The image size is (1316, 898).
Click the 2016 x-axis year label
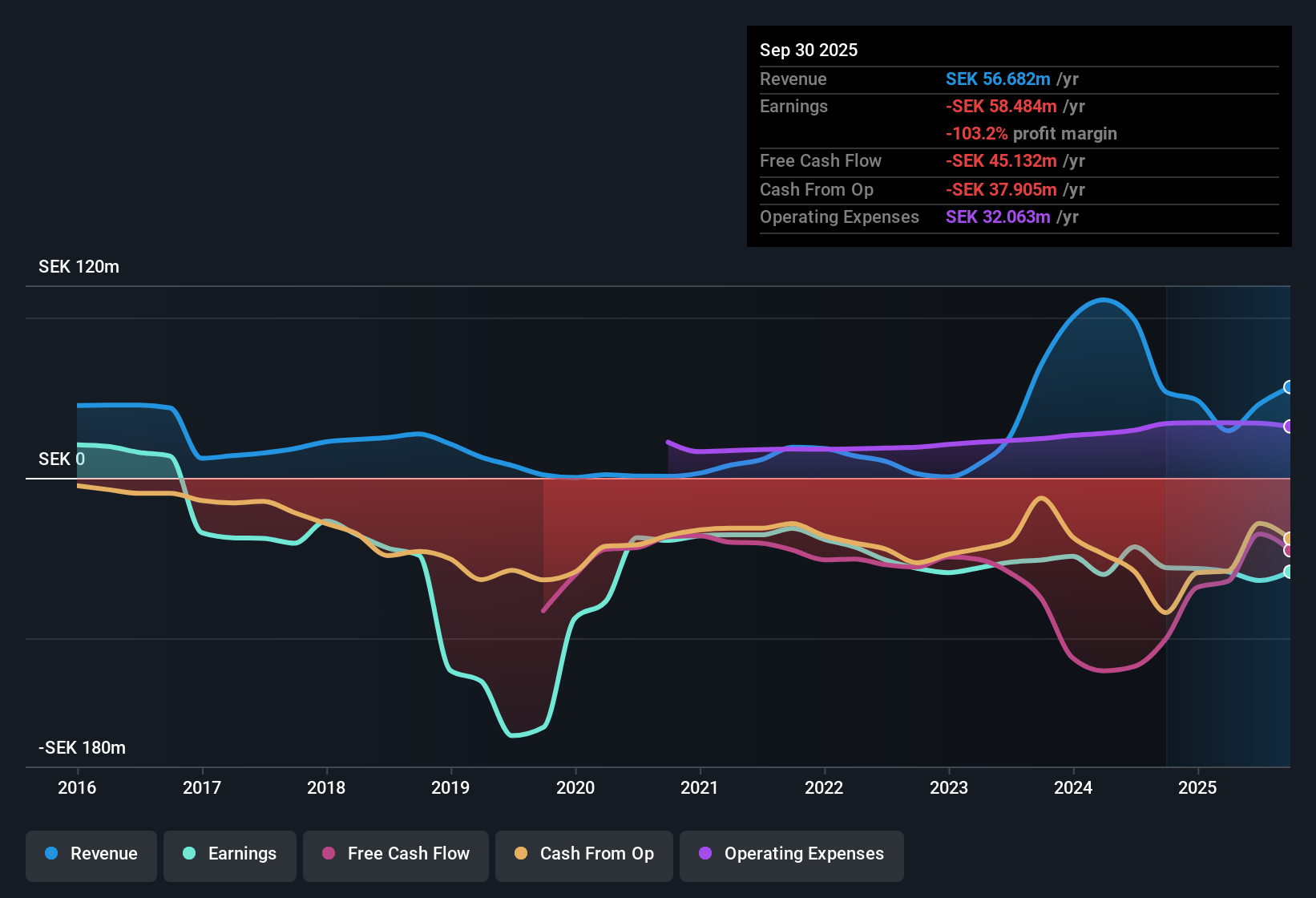(77, 787)
